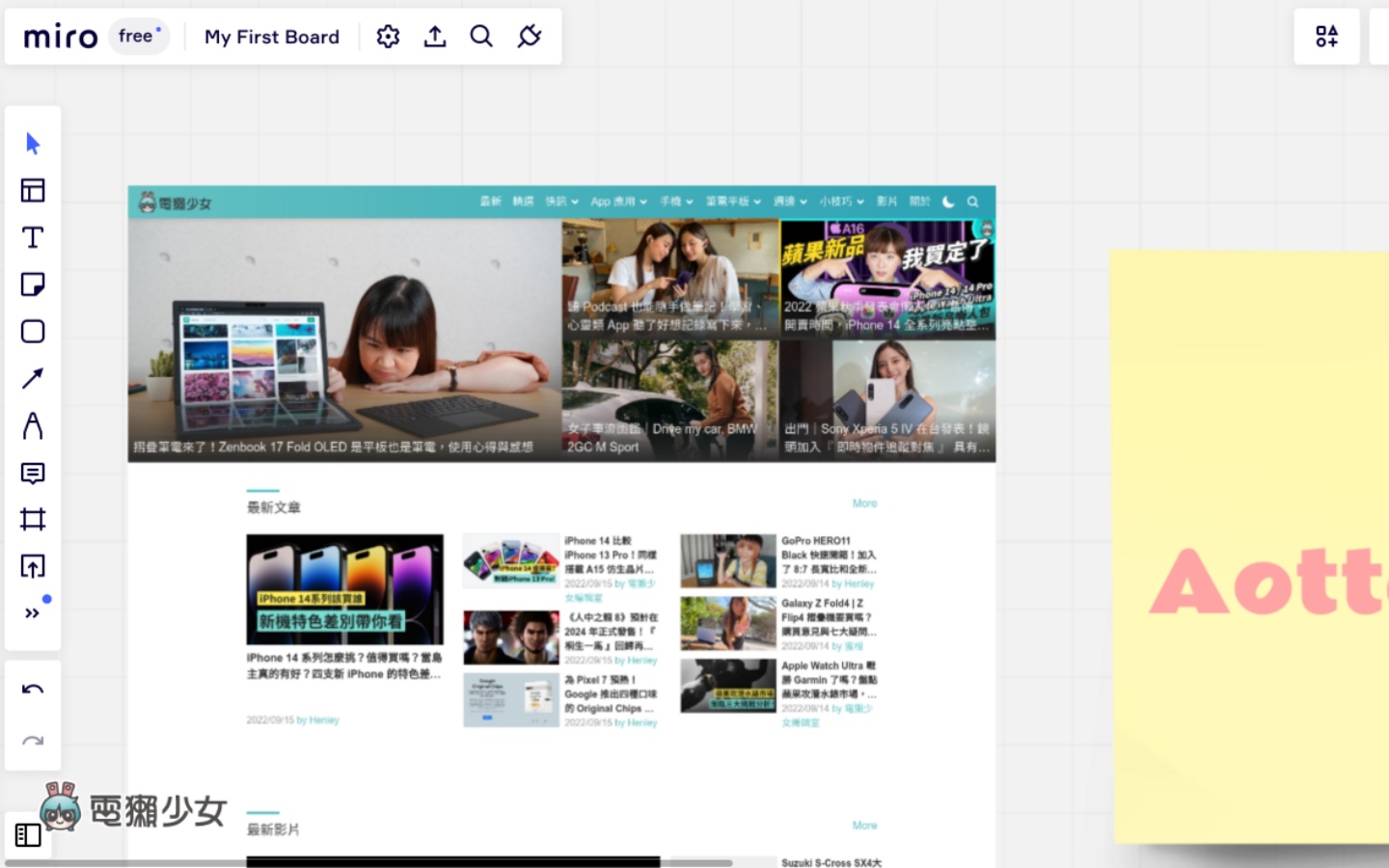Viewport: 1389px width, 868px height.
Task: Open the Templates tool
Action: pyautogui.click(x=33, y=190)
